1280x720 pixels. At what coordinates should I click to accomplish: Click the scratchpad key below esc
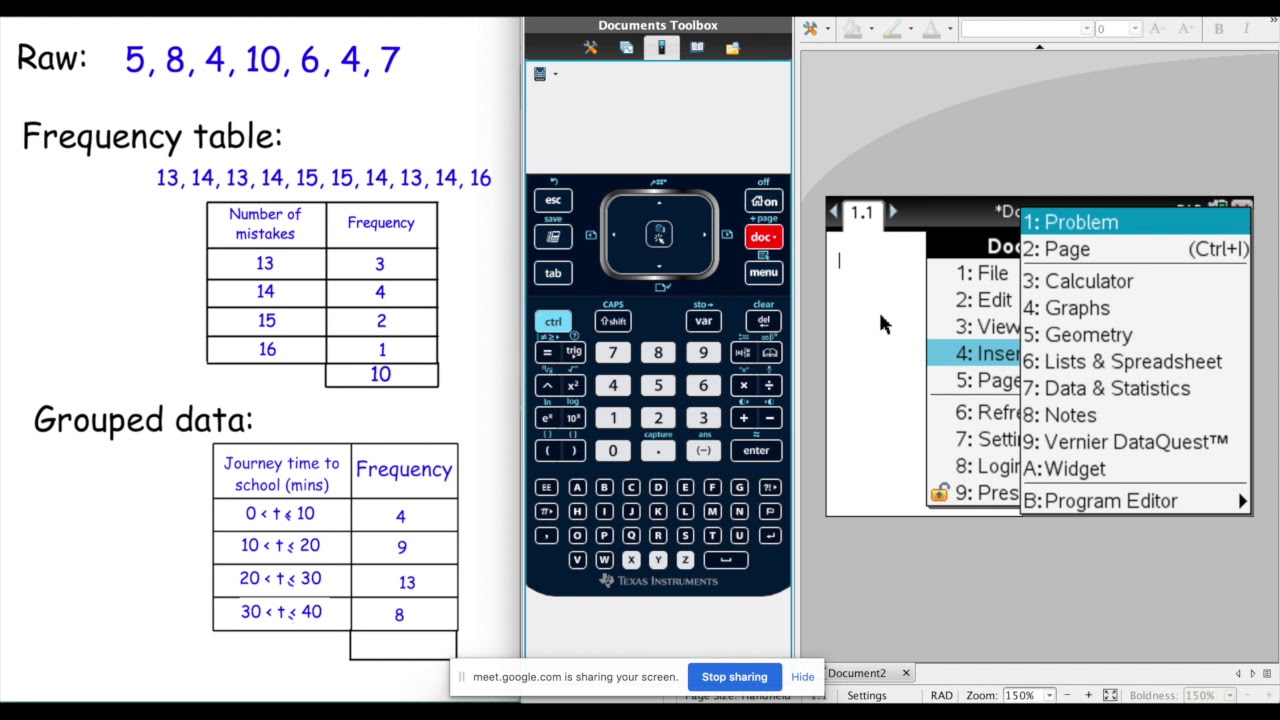pos(553,237)
